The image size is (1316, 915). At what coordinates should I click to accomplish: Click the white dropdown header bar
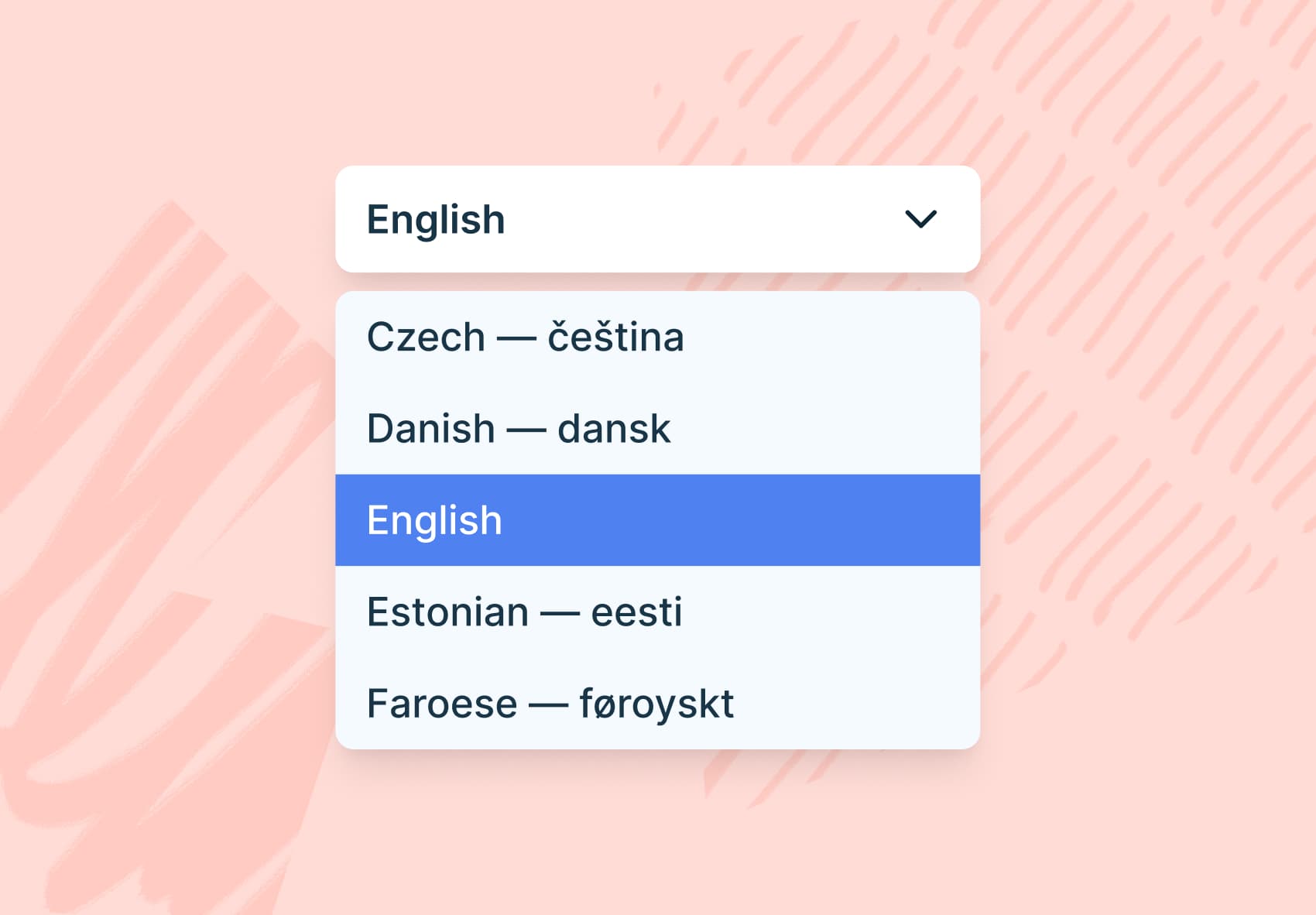(x=658, y=219)
